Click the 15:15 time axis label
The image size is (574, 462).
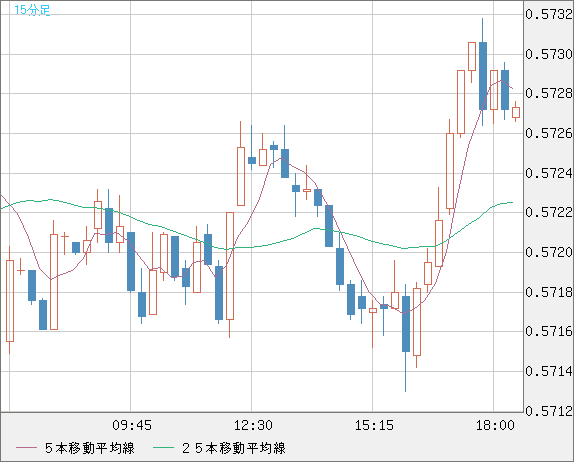[374, 425]
